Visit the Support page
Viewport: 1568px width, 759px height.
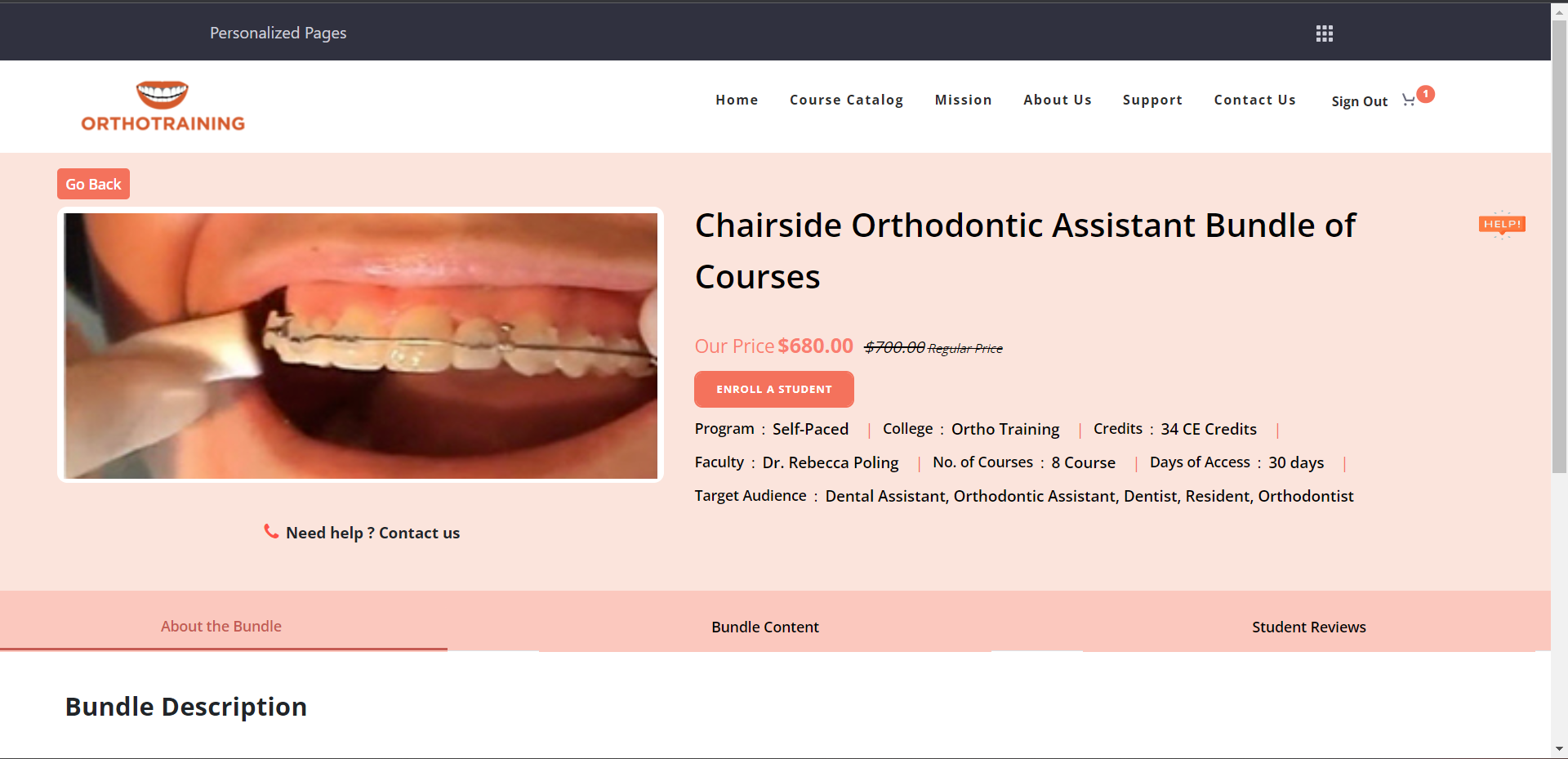click(x=1152, y=100)
